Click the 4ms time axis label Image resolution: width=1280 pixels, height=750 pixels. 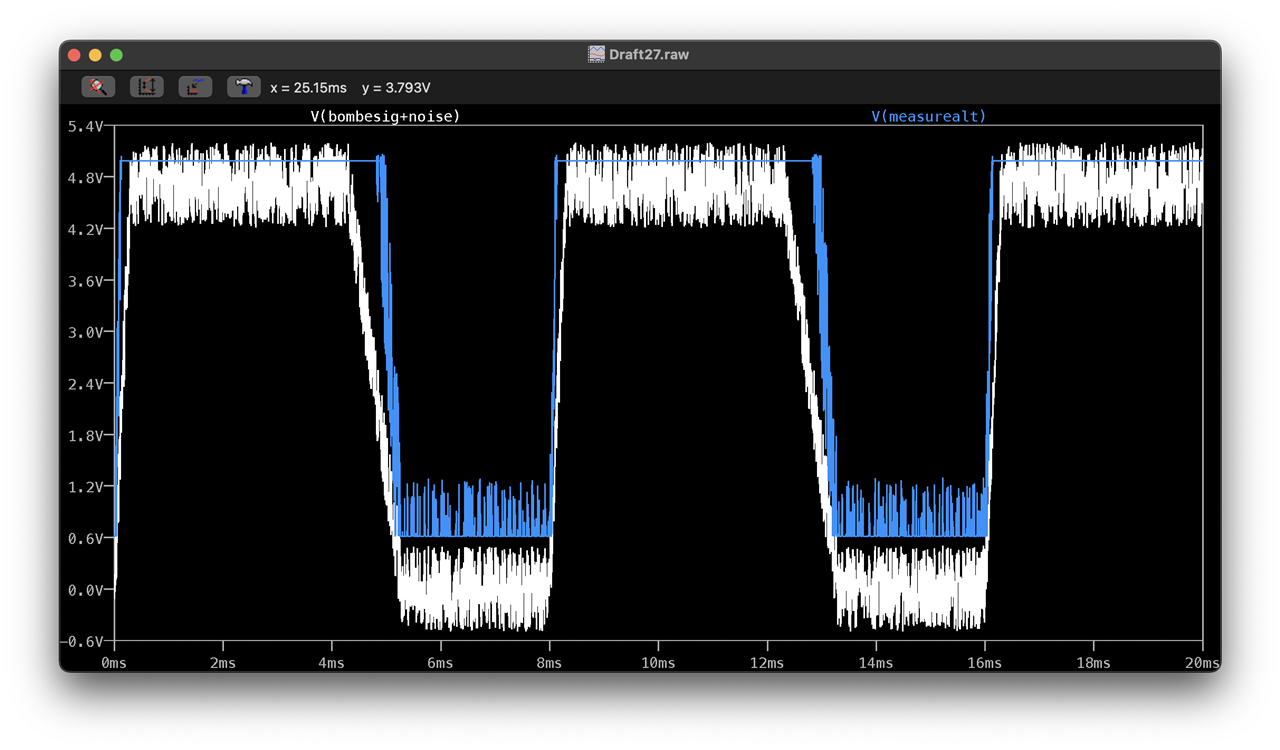[x=332, y=663]
